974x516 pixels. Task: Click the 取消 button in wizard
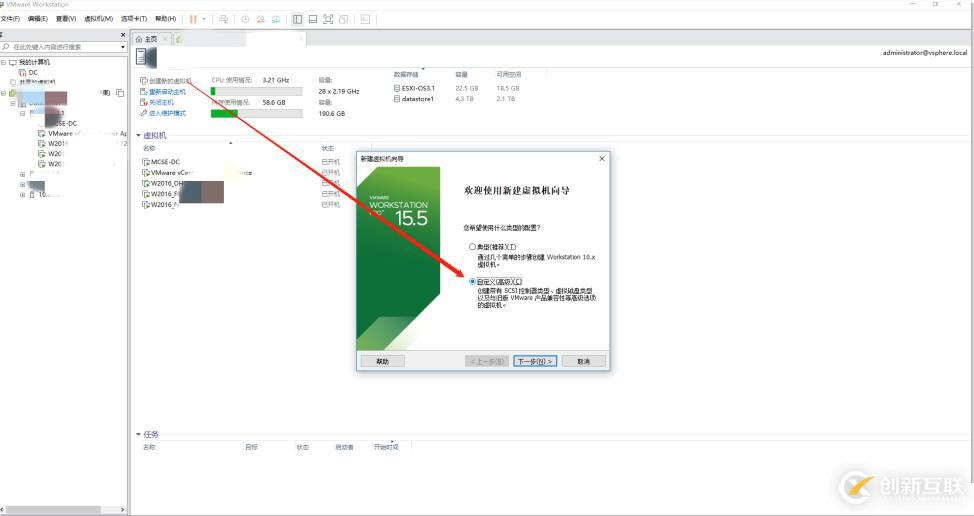pos(583,361)
